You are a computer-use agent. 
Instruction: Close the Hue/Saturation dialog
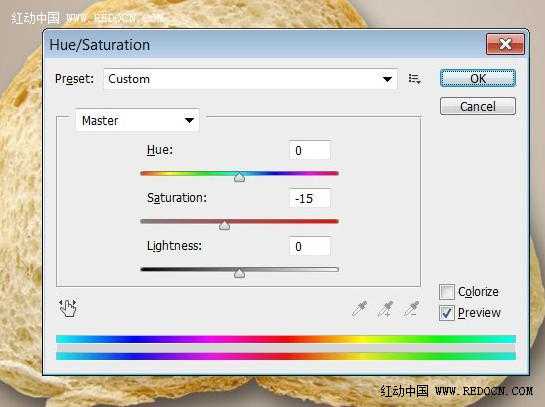(x=505, y=44)
